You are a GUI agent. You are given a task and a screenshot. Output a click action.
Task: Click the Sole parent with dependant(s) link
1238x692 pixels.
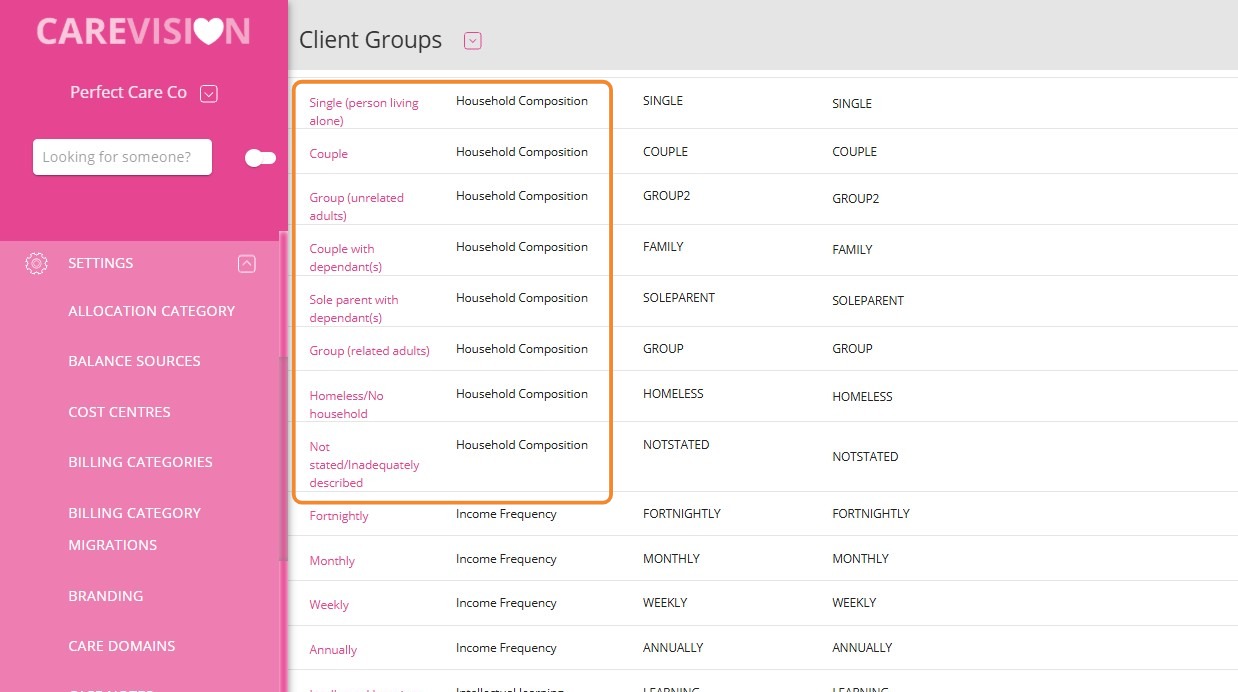tap(354, 309)
